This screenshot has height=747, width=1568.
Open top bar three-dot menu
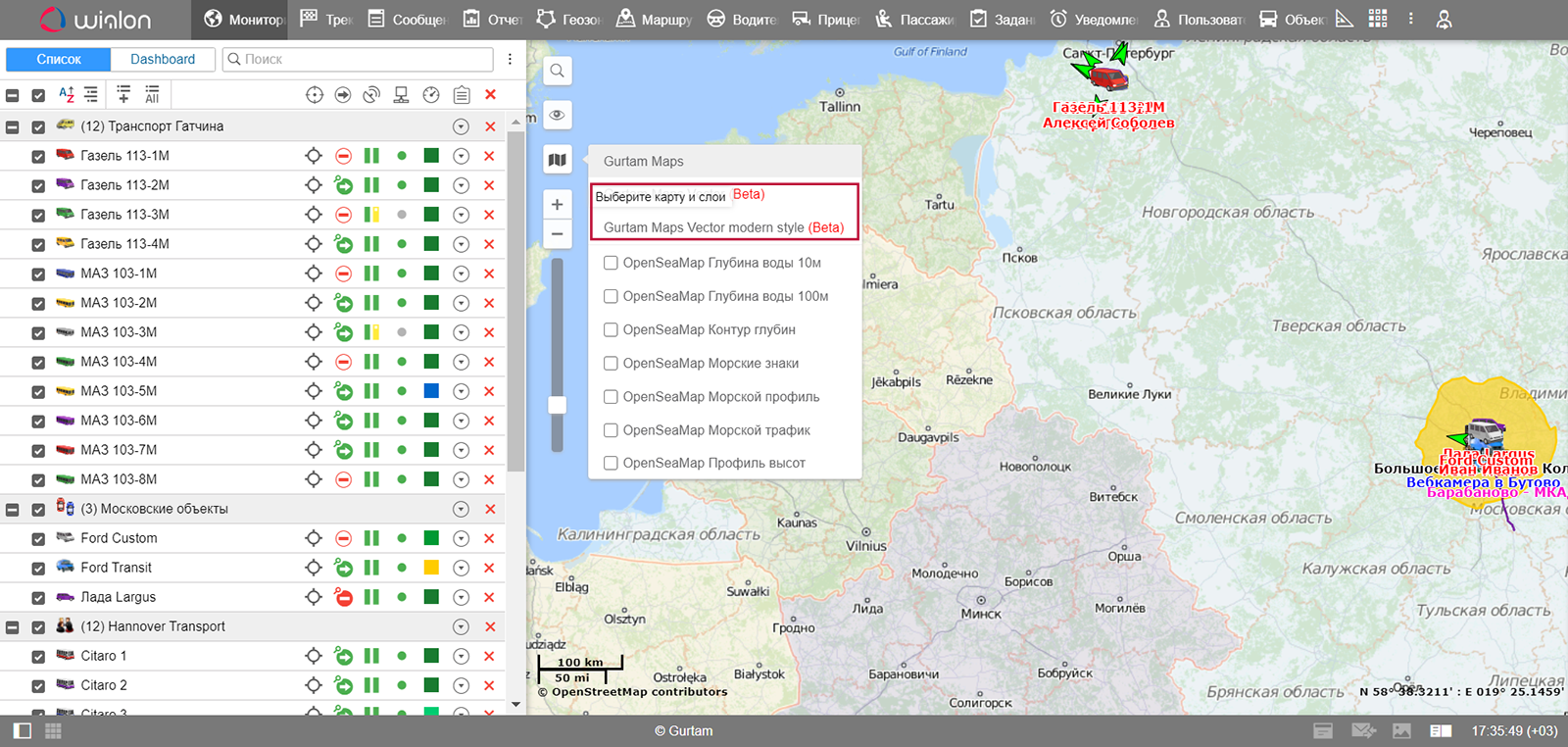tap(1410, 19)
